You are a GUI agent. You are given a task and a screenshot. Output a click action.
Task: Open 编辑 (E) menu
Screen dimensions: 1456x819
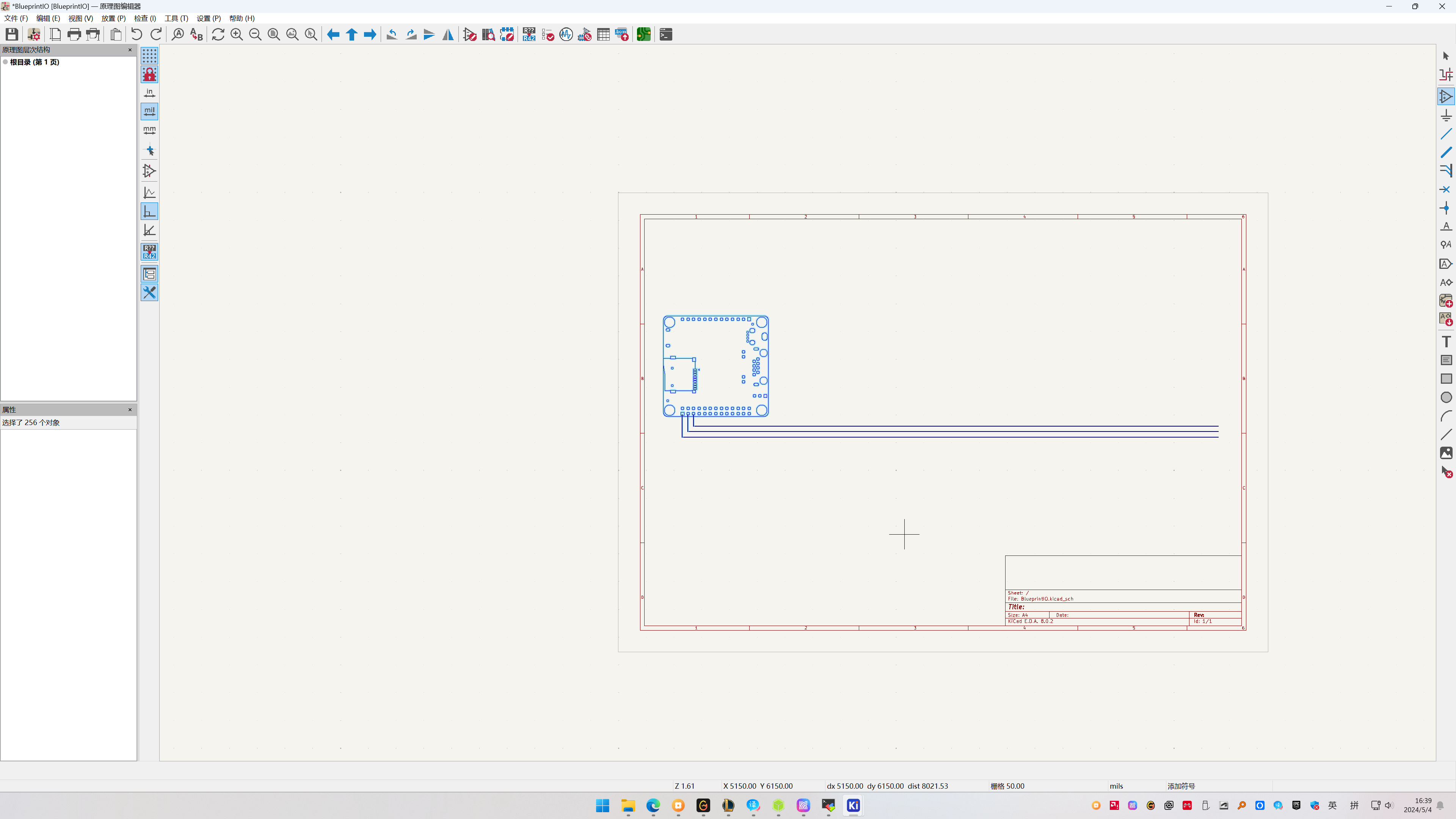[x=48, y=18]
